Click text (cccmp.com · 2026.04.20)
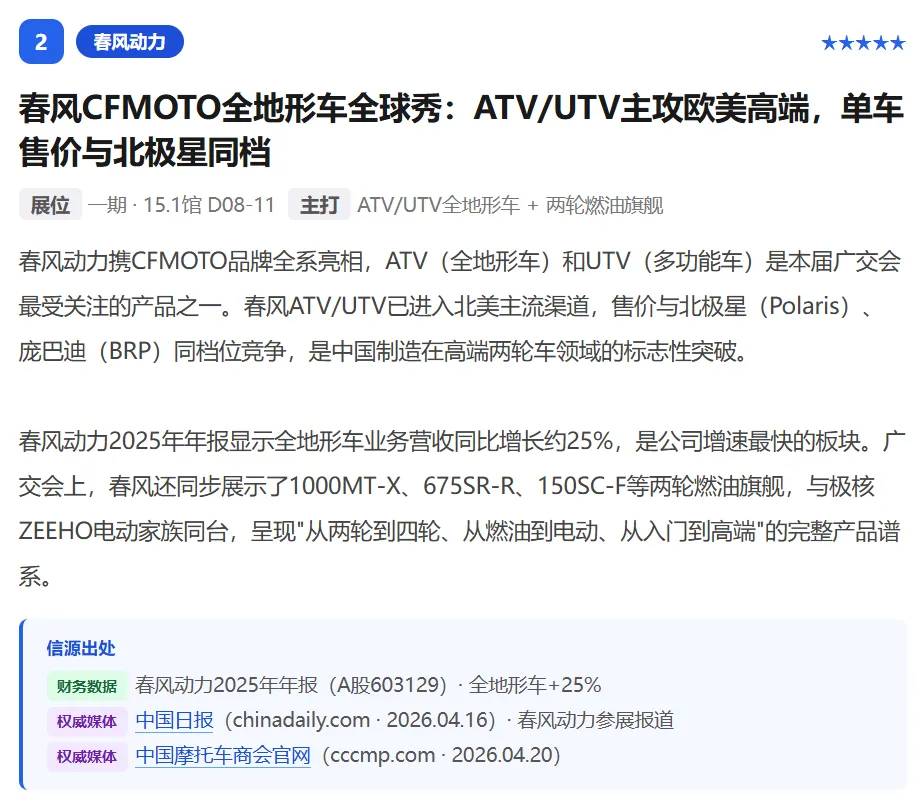The height and width of the screenshot is (798, 921). [442, 756]
